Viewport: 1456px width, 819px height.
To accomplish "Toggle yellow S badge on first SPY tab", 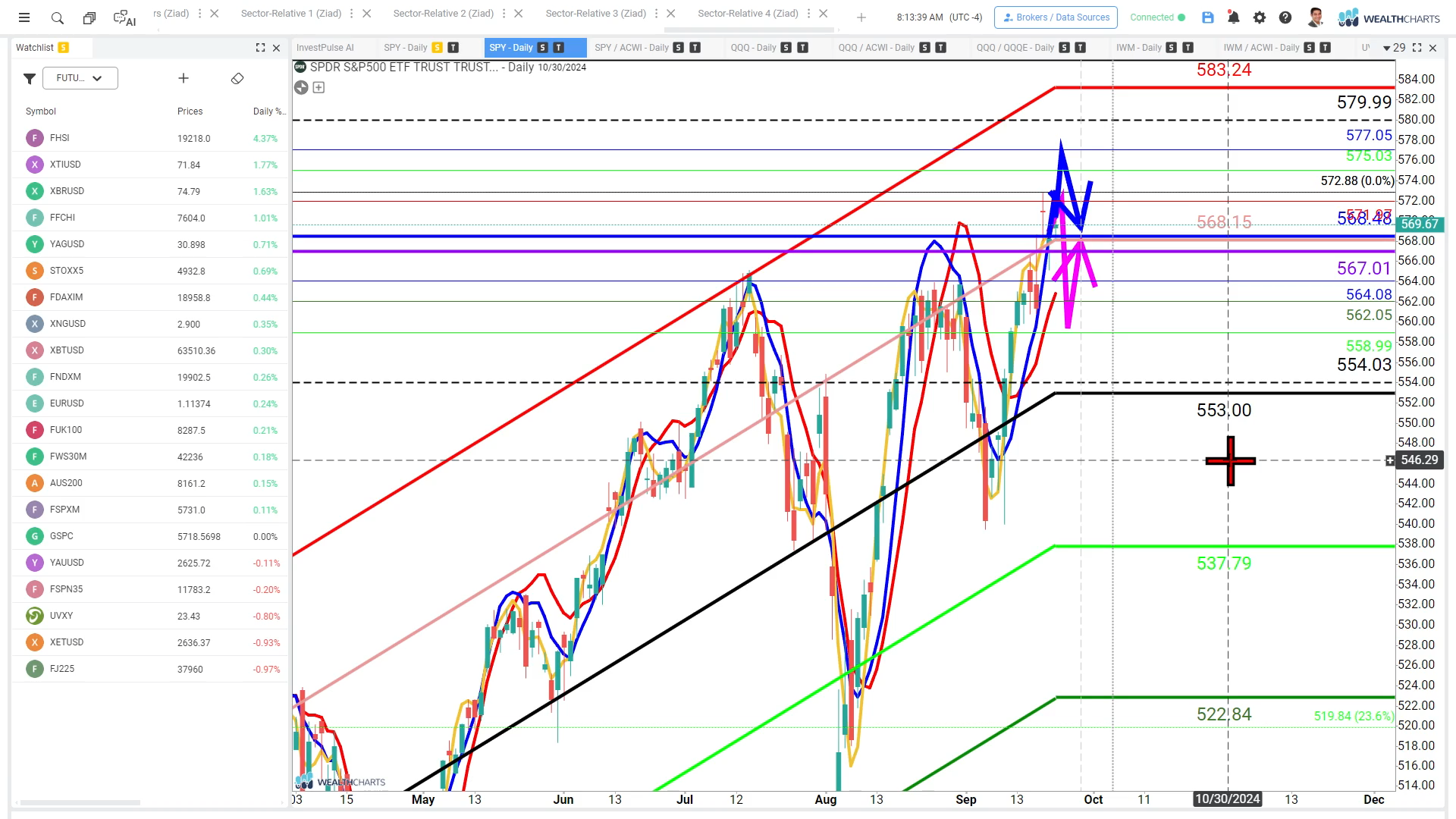I will point(438,48).
